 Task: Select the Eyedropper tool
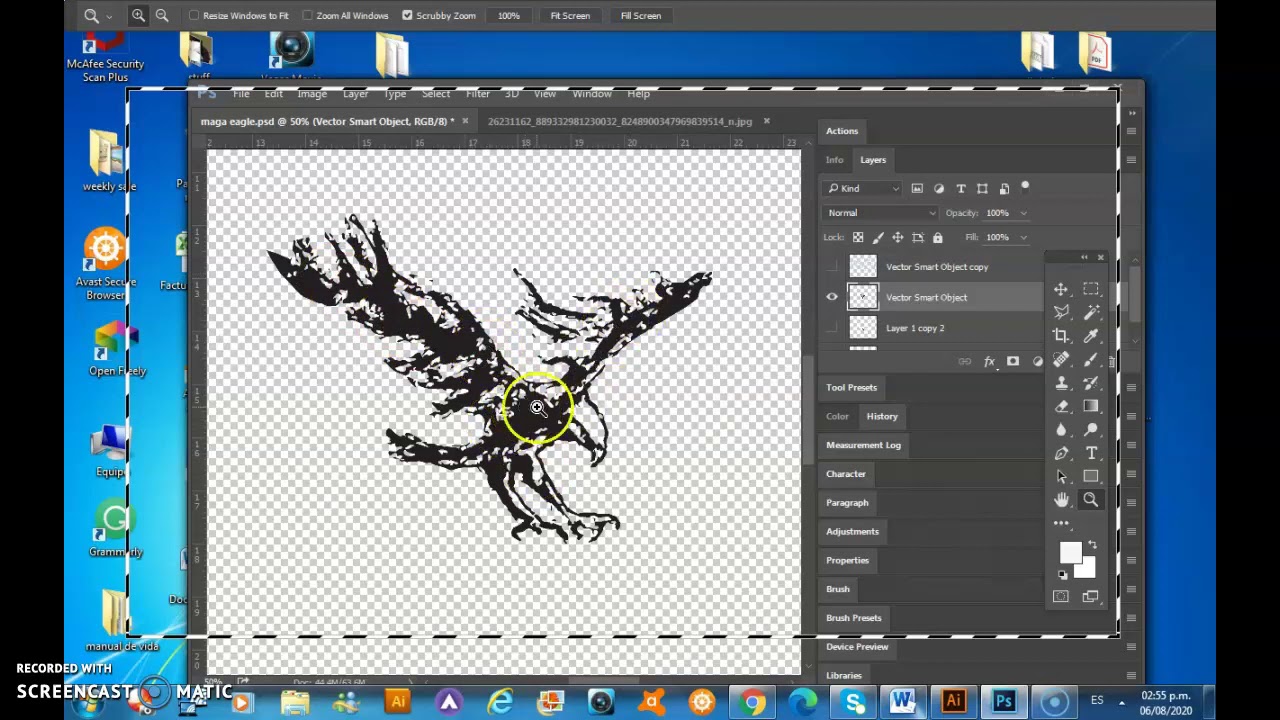1091,336
